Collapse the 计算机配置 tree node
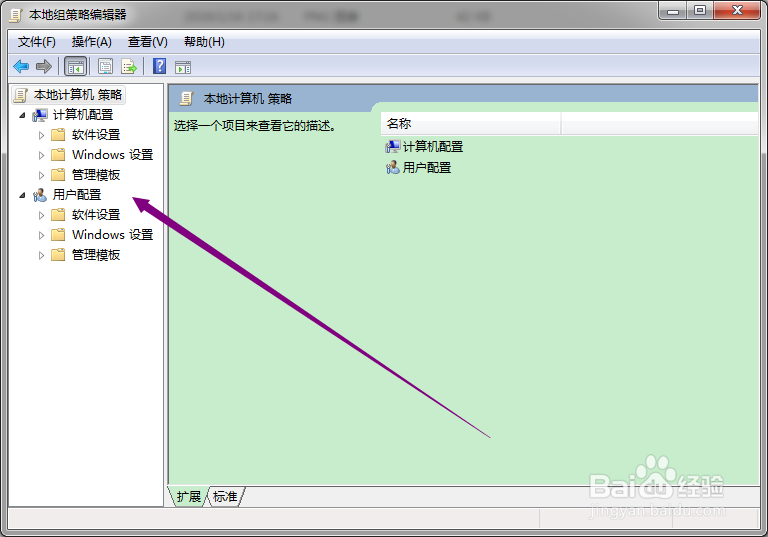 [22, 115]
